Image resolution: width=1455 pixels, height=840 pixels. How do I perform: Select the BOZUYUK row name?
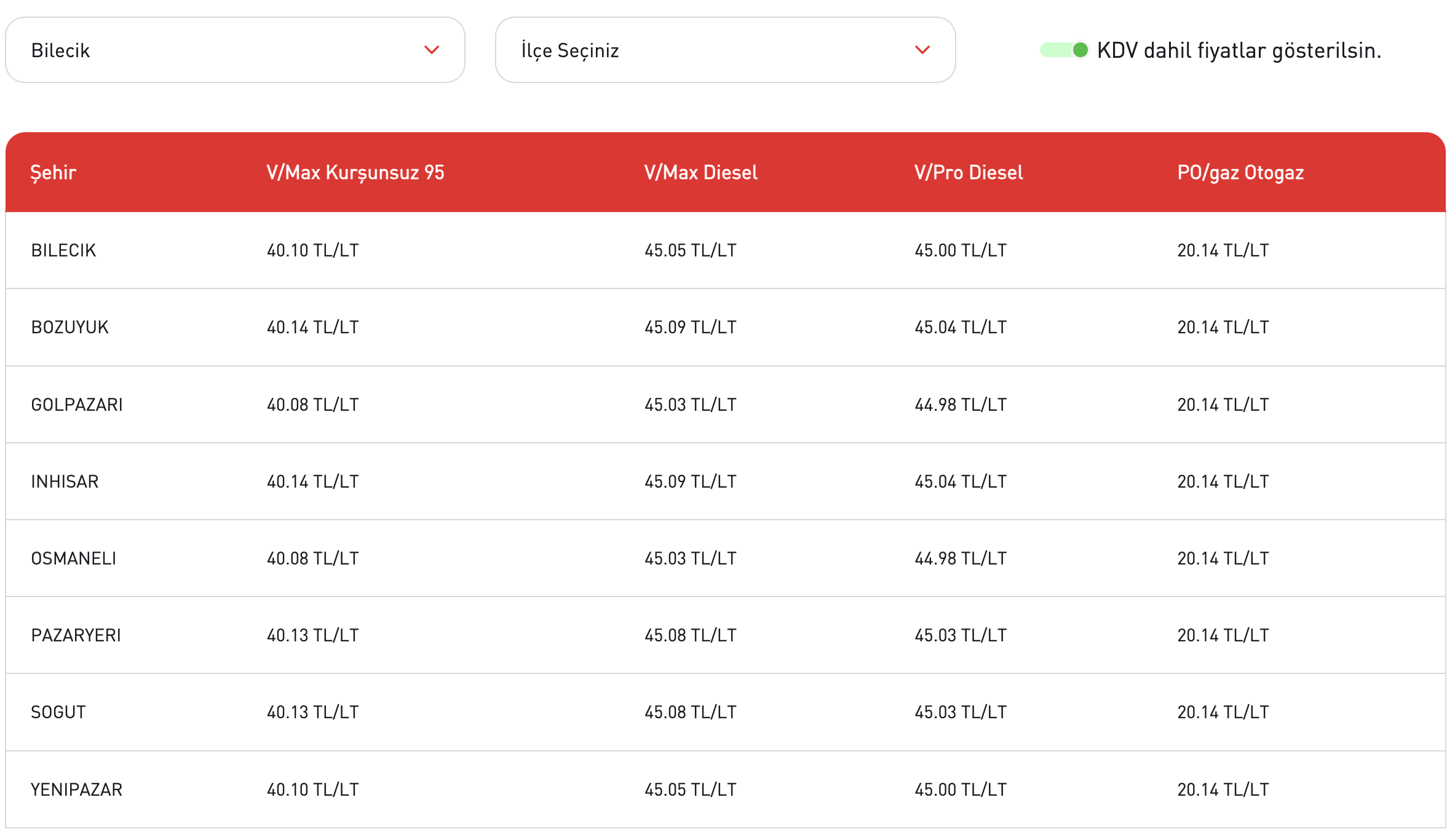tap(69, 327)
